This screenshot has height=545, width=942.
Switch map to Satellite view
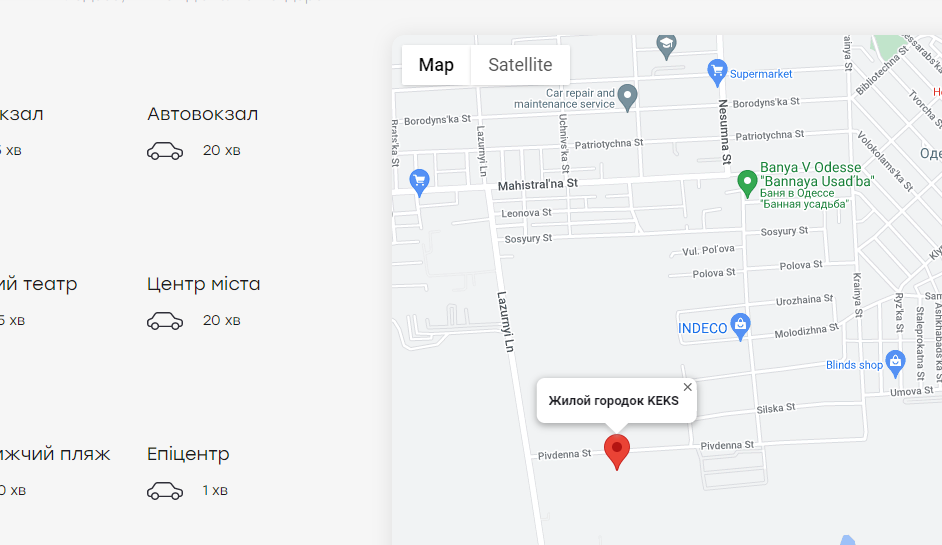(x=520, y=65)
